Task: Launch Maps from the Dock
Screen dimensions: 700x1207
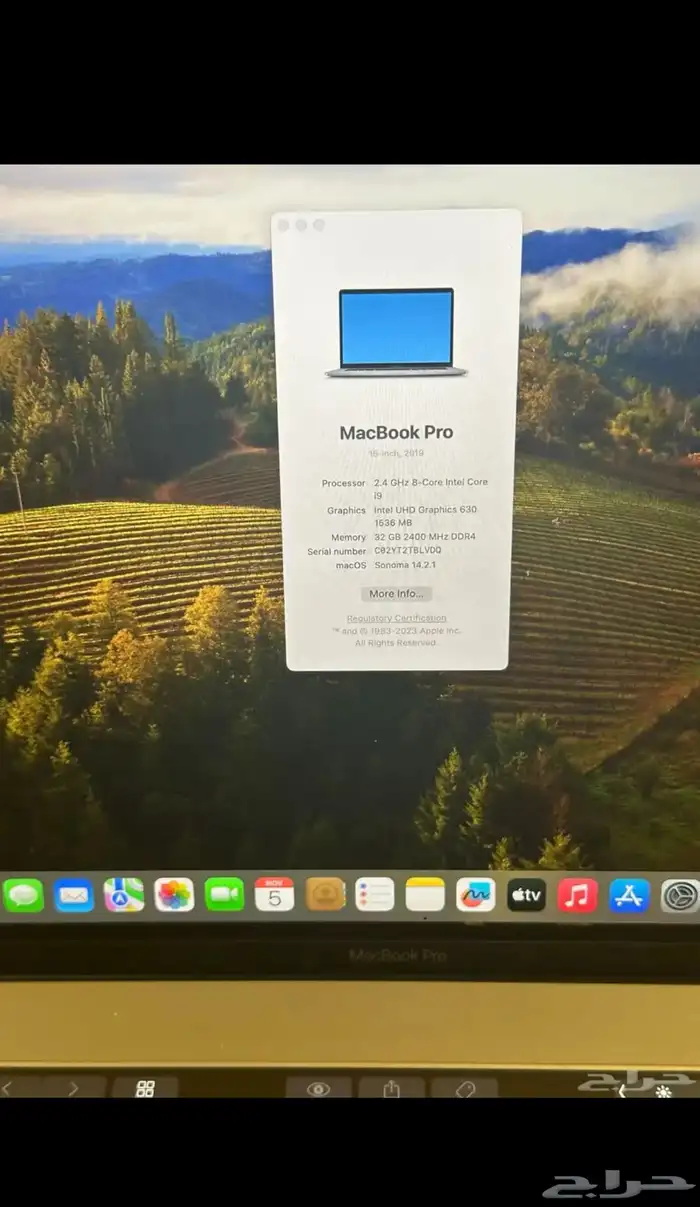Action: tap(124, 894)
